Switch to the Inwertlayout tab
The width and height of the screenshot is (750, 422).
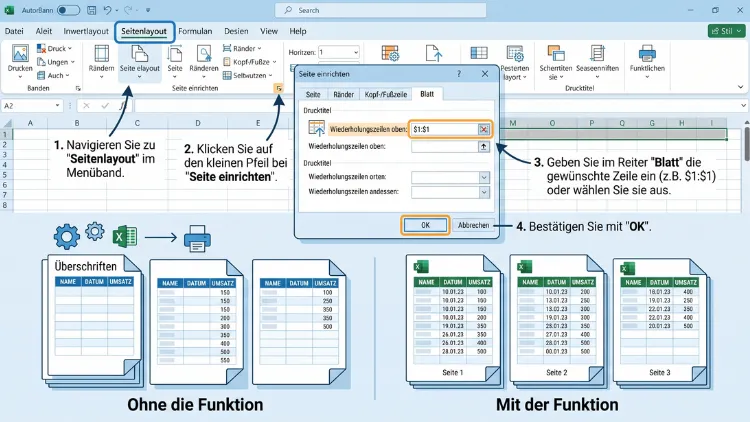pyautogui.click(x=86, y=31)
